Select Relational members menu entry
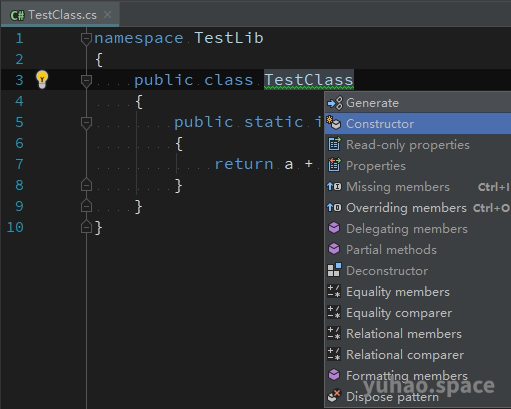The image size is (511, 409). pos(418,334)
